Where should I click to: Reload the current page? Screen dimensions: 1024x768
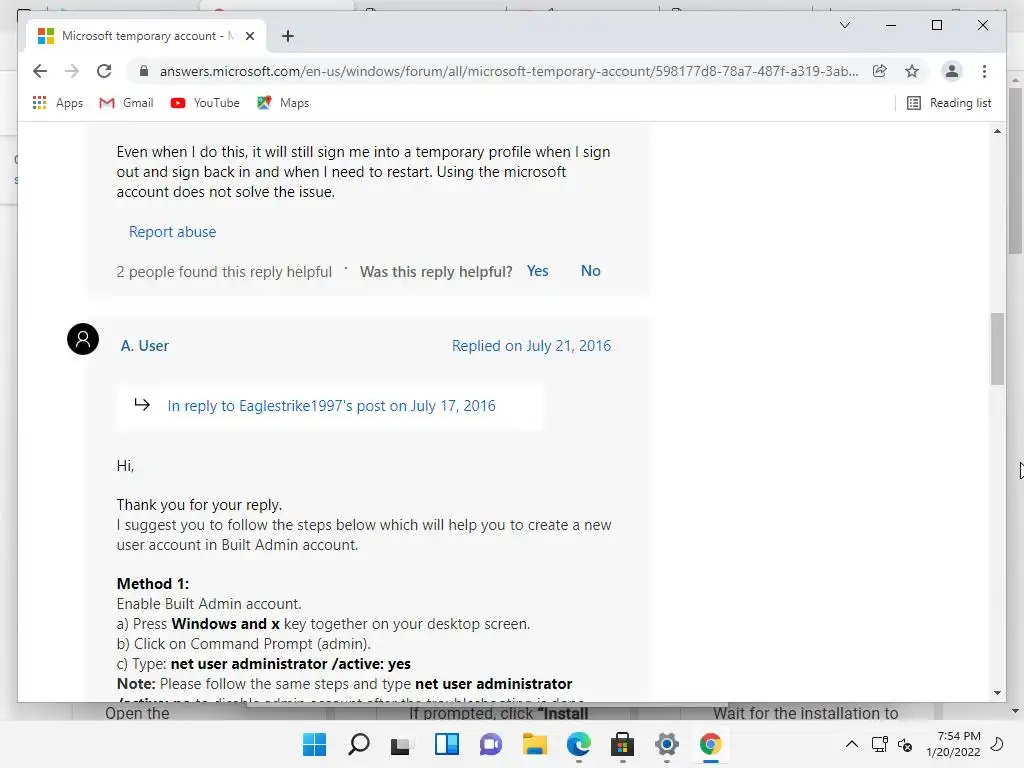coord(104,71)
